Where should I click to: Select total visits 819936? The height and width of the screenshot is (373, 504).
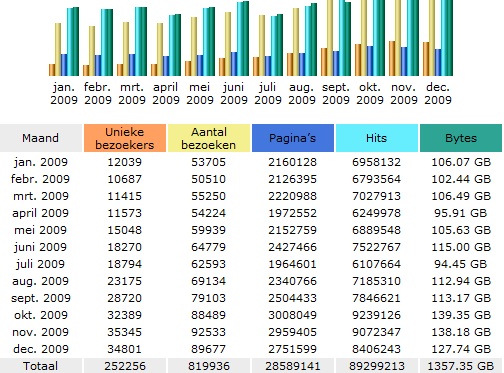(x=209, y=366)
